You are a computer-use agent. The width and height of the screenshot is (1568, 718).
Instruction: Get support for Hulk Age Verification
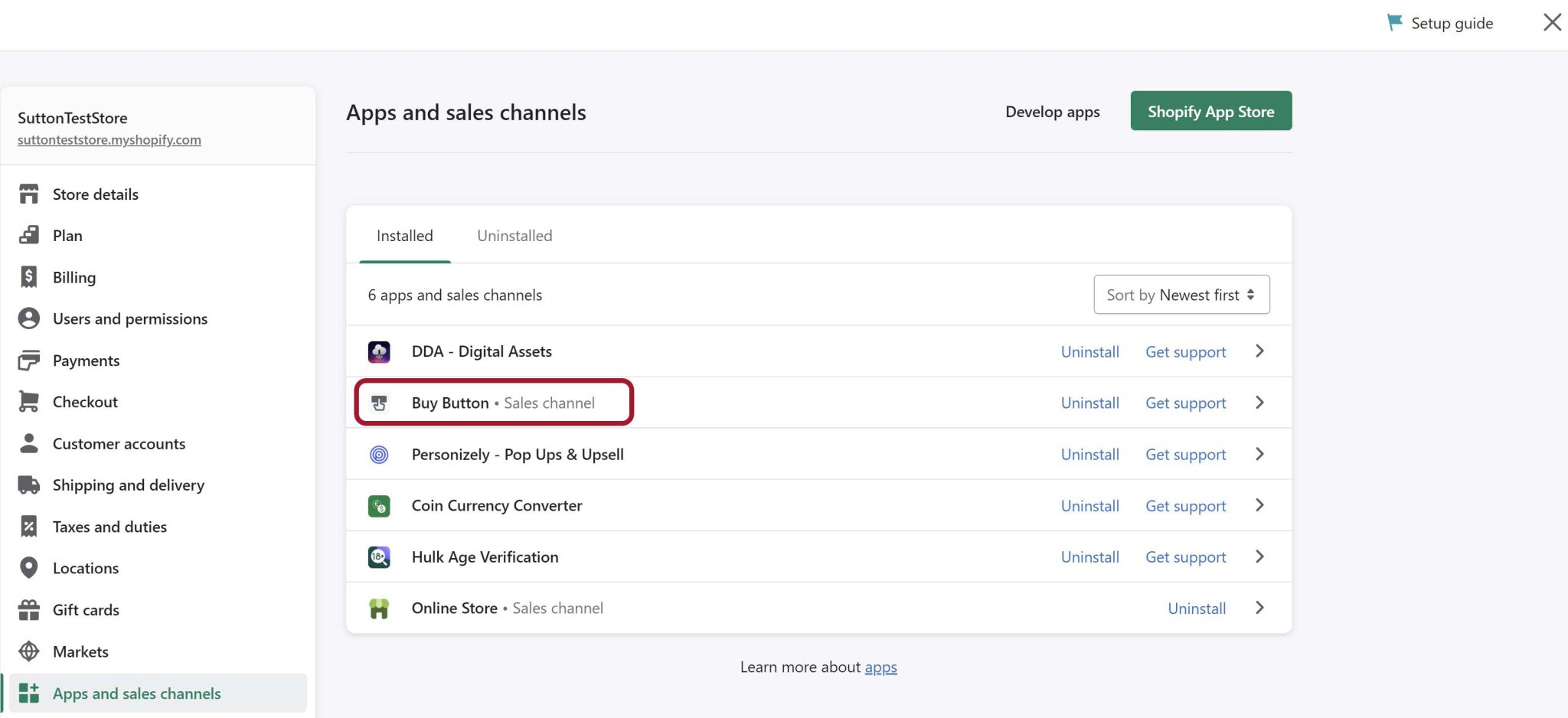click(x=1185, y=557)
